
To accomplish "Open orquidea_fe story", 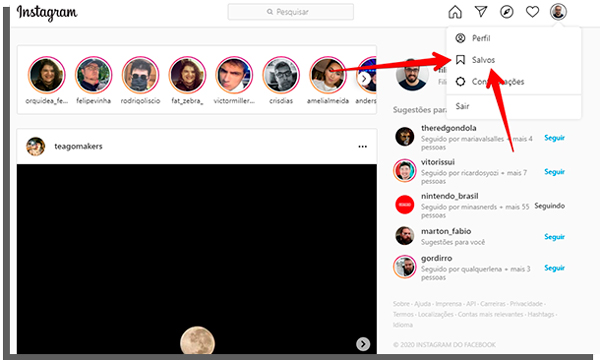I will [x=47, y=75].
